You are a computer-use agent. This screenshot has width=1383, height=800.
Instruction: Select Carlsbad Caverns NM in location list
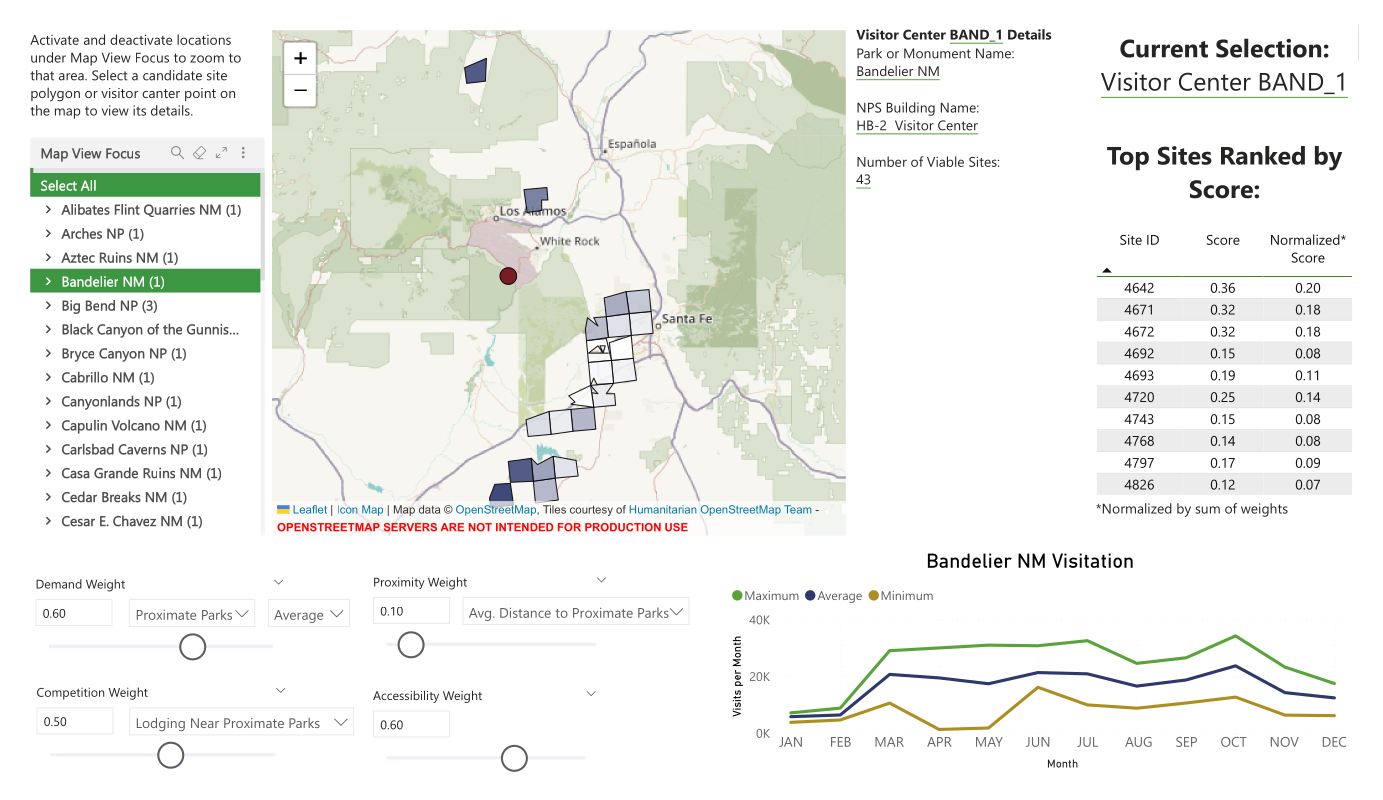coord(134,450)
